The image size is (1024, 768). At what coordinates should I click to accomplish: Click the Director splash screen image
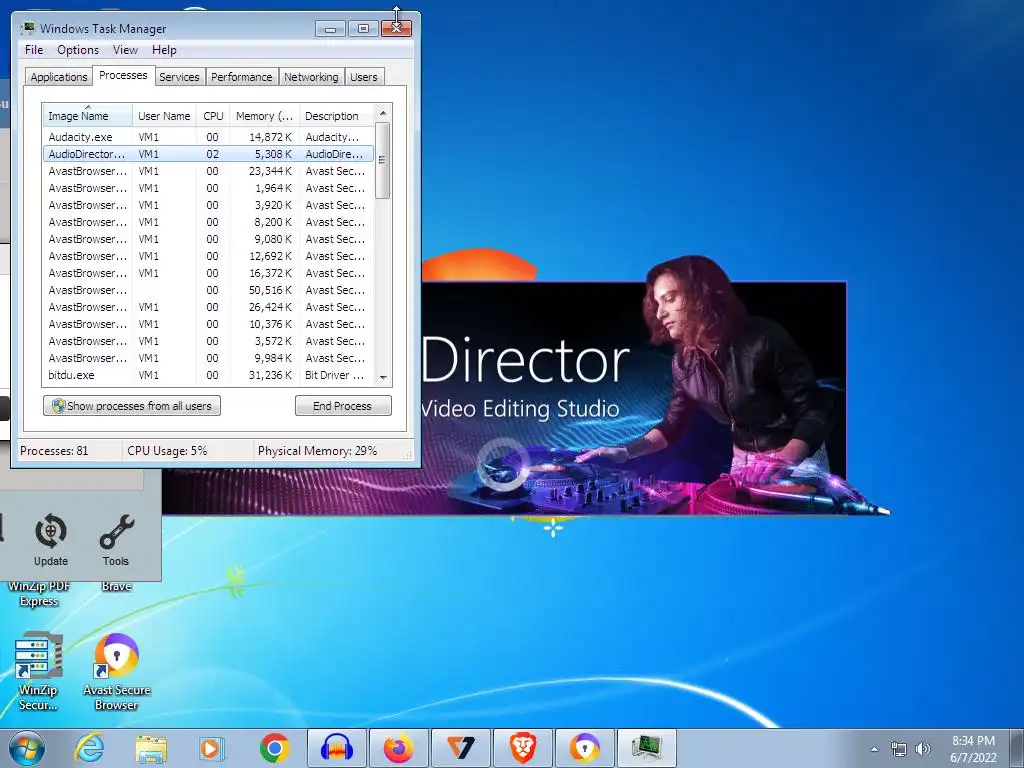pos(633,398)
